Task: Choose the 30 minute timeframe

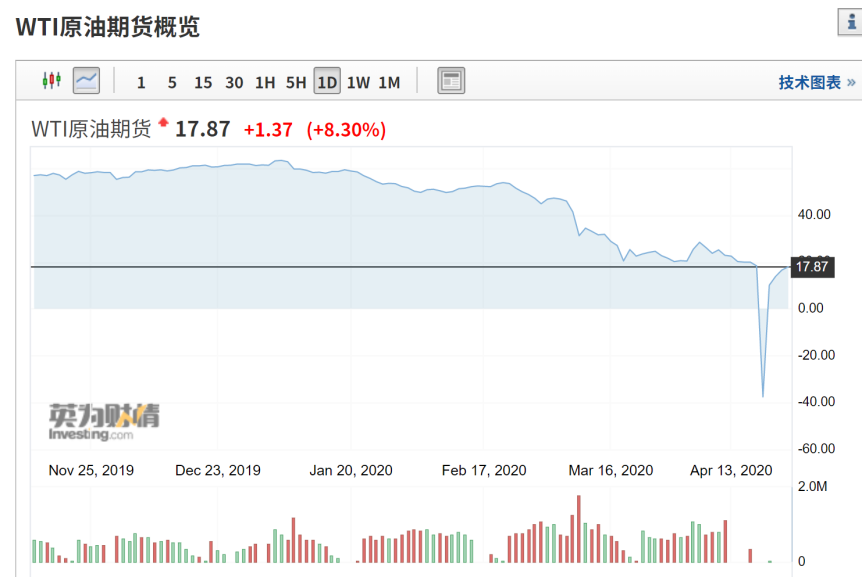Action: (234, 82)
